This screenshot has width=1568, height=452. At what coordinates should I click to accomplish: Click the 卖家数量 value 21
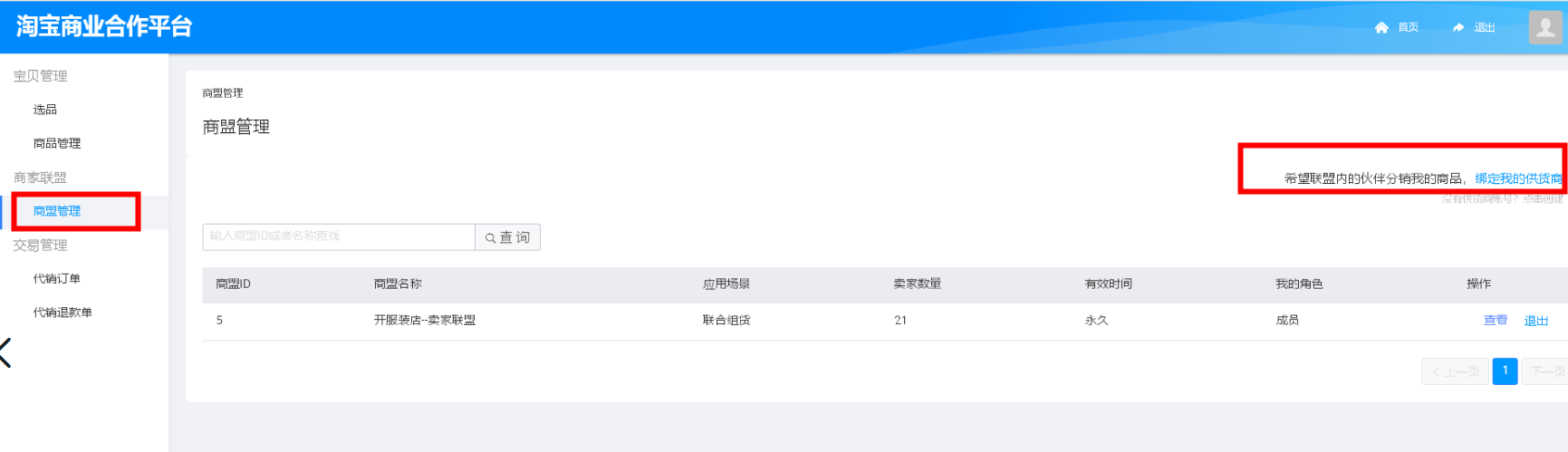click(900, 321)
